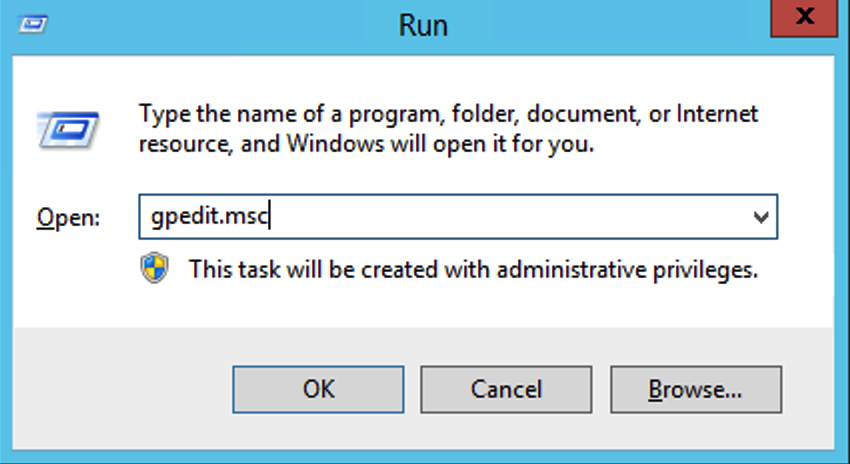
Task: Click the "Run" title text
Action: [x=425, y=22]
